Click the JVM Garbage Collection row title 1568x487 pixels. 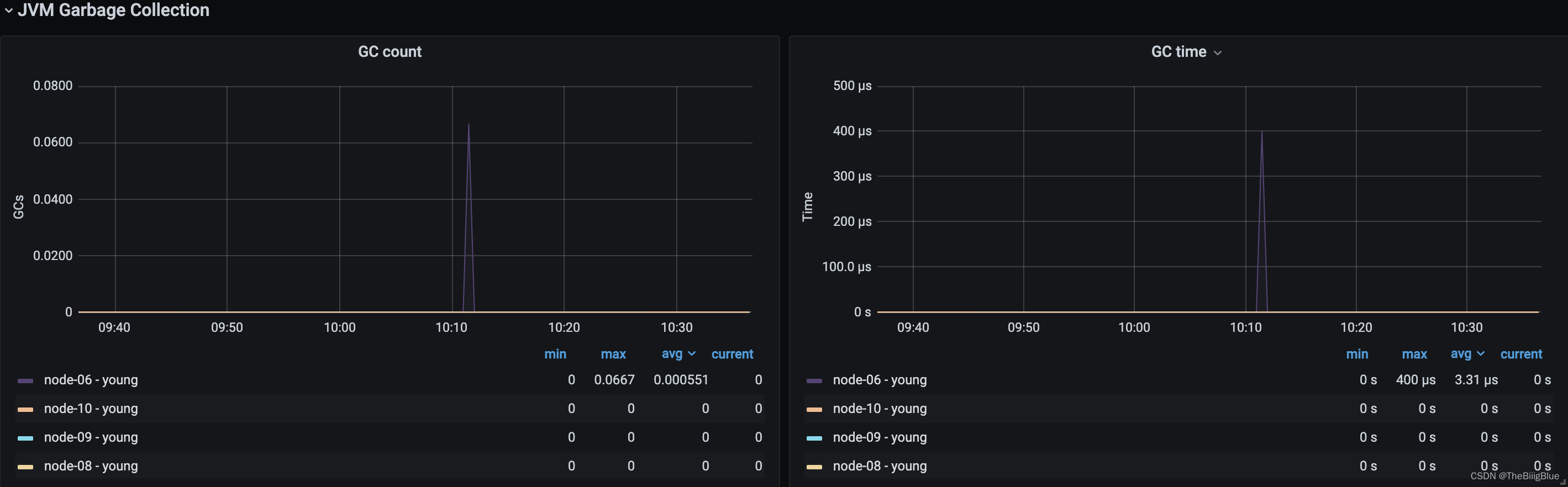pos(113,10)
